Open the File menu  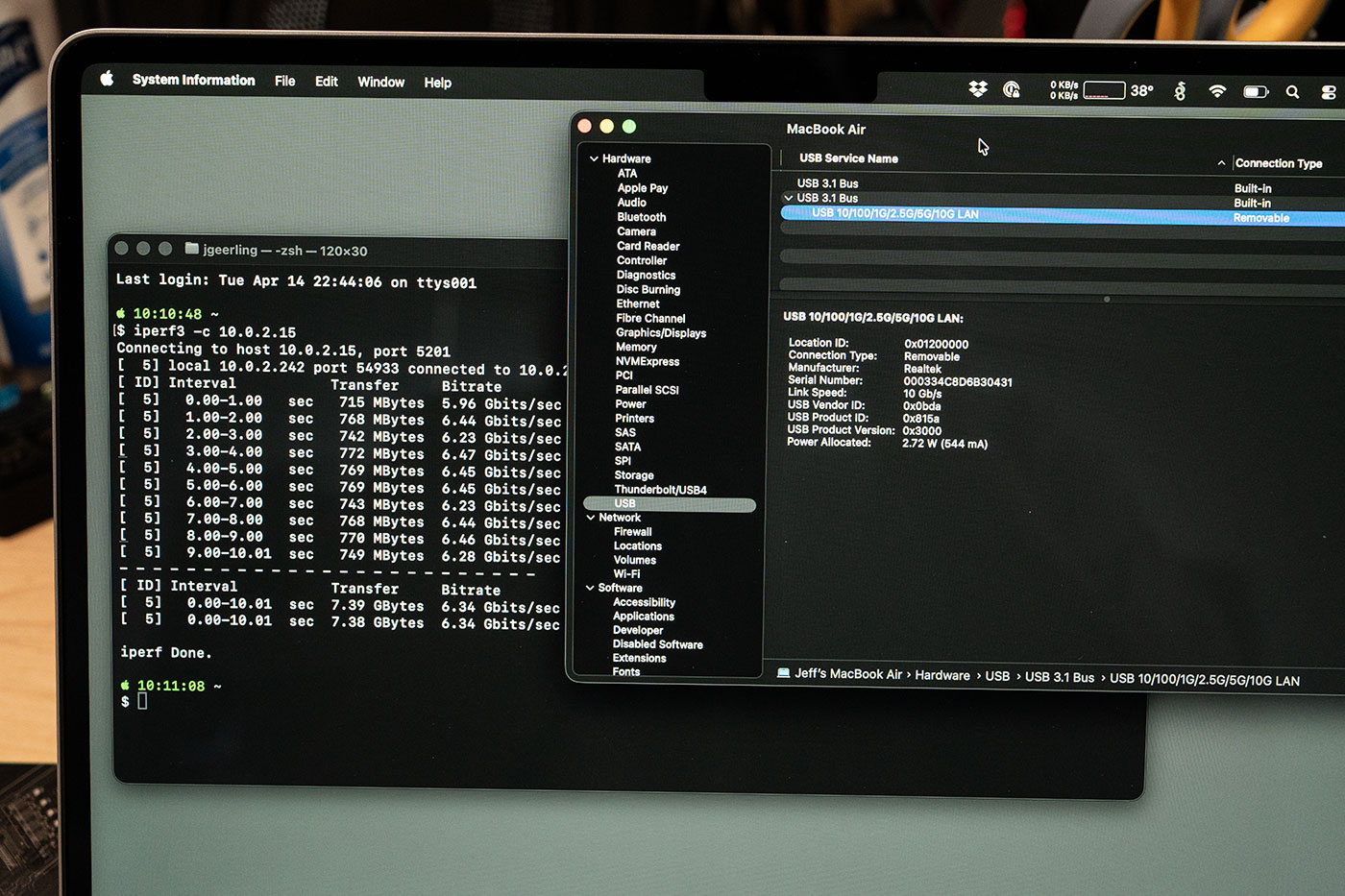284,81
